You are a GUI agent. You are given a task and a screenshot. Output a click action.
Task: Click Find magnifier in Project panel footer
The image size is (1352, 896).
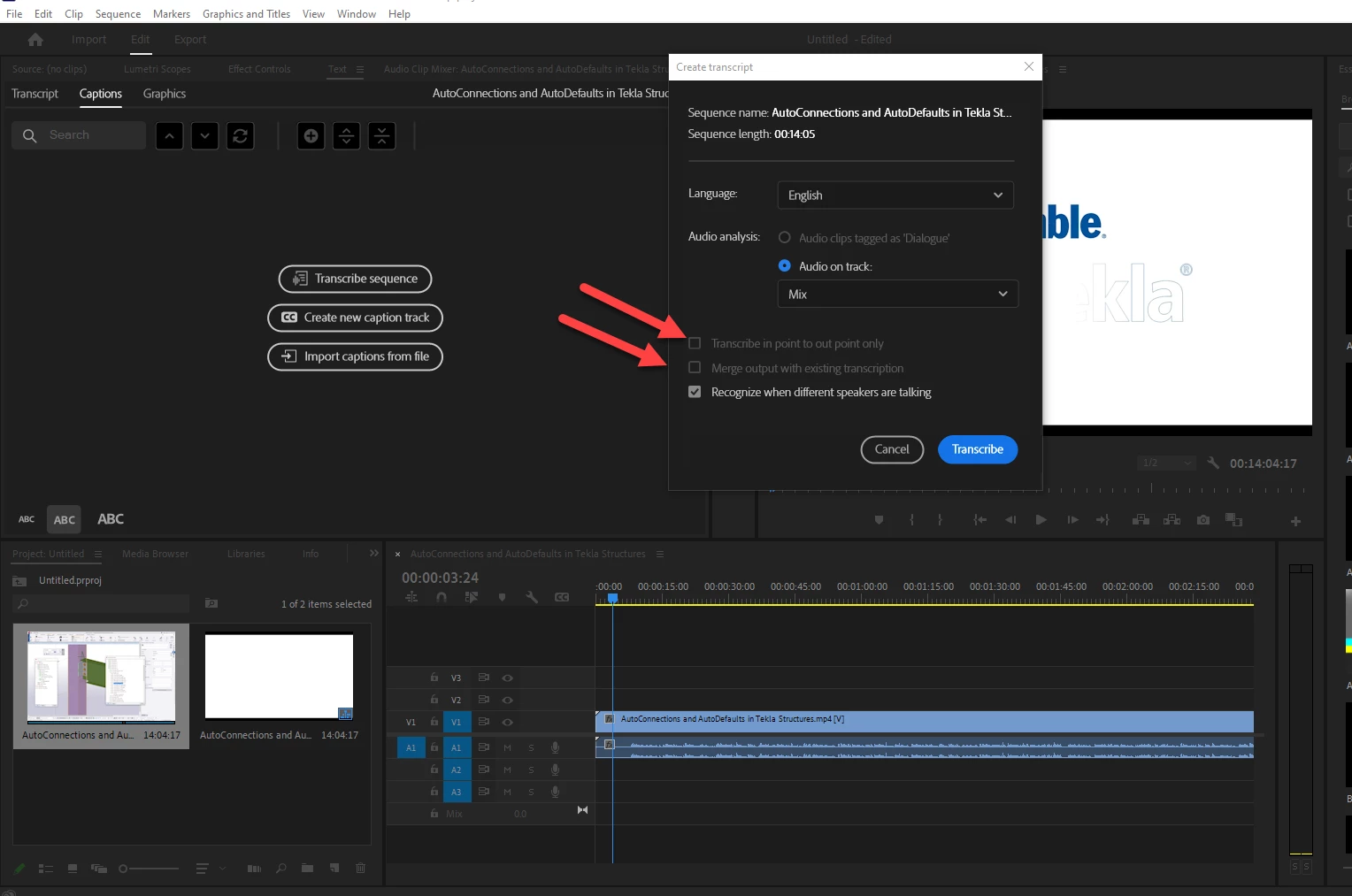(x=281, y=869)
